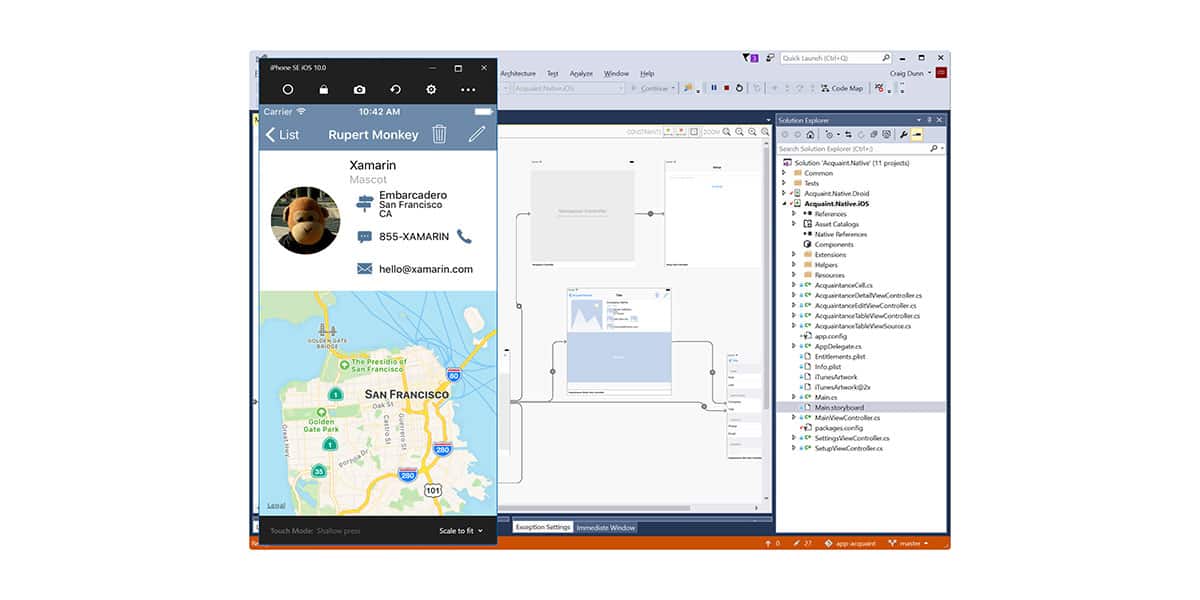Open simulator more options ellipsis
The image size is (1200, 600).
pyautogui.click(x=468, y=89)
